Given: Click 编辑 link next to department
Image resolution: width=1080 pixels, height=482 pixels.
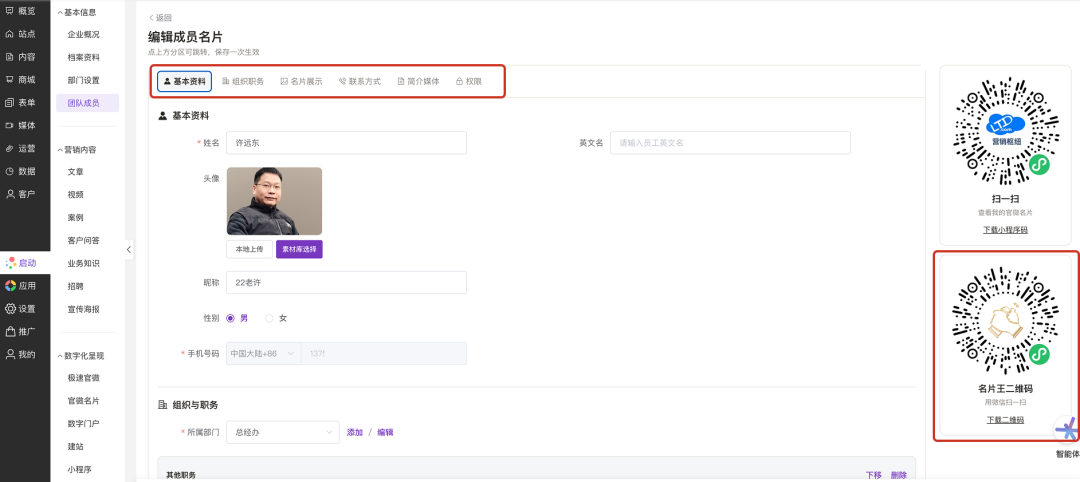Looking at the screenshot, I should pyautogui.click(x=385, y=432).
